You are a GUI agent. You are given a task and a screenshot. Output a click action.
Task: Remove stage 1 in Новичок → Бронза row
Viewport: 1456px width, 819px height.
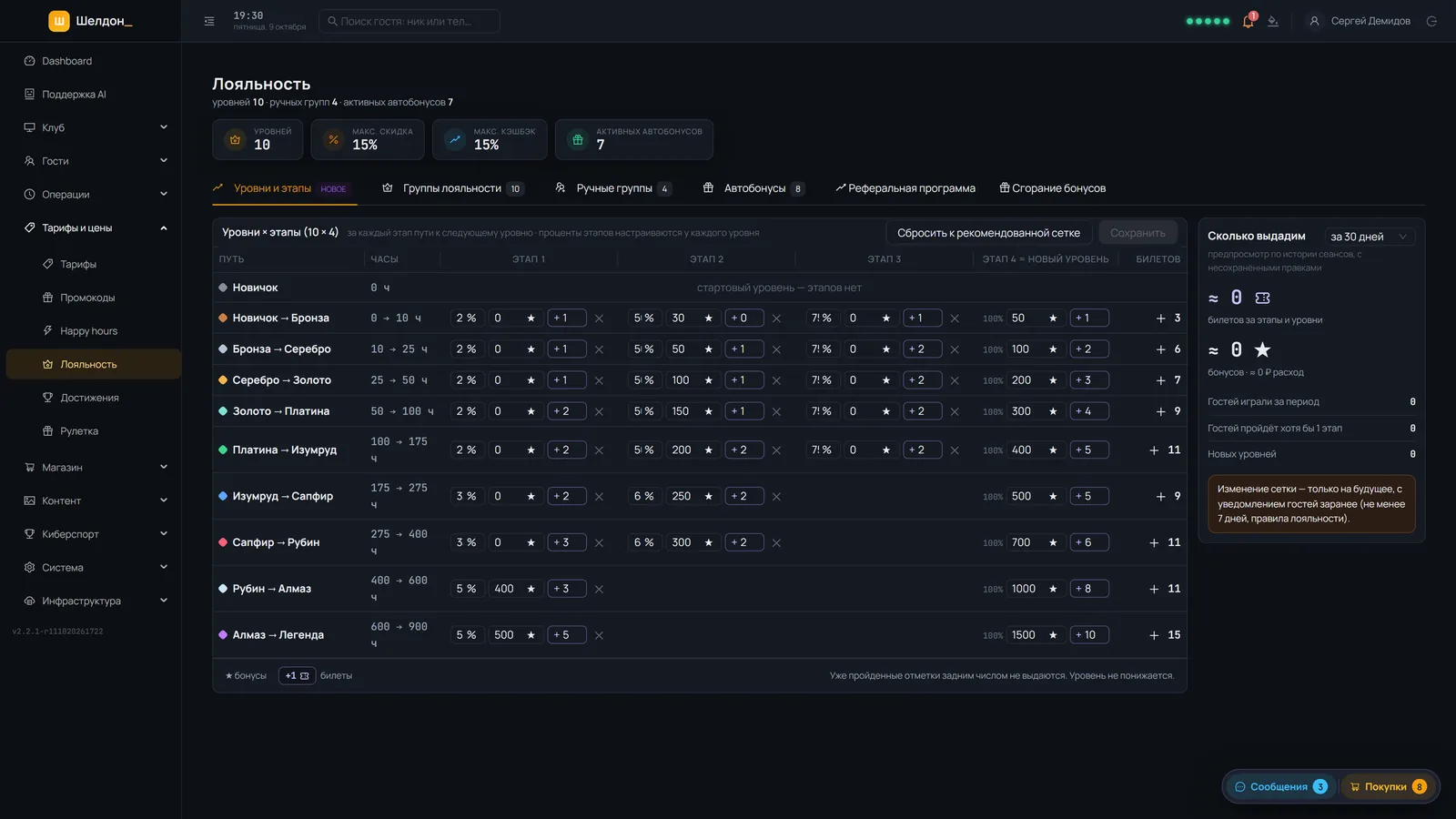click(599, 318)
